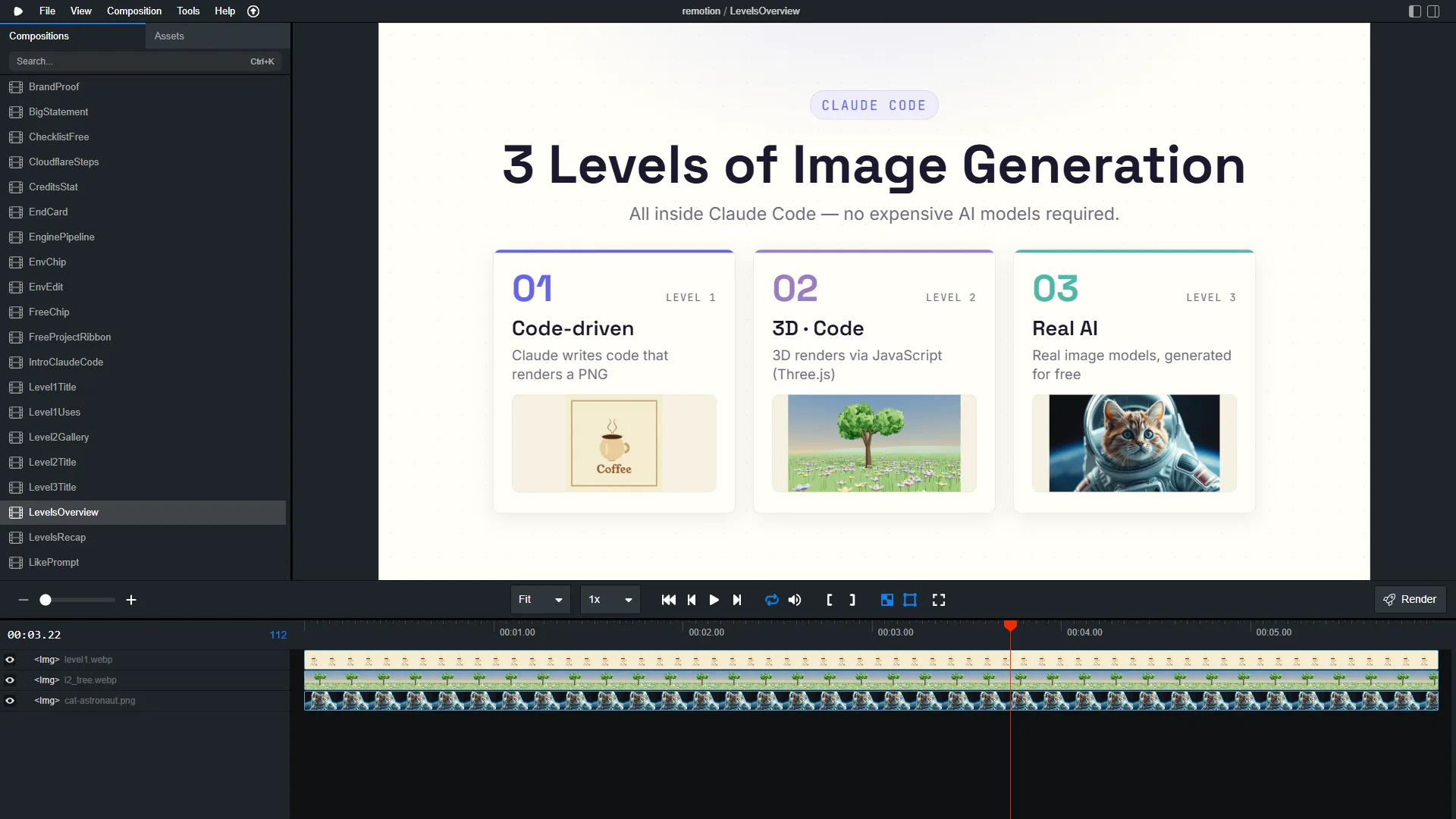1456x819 pixels.
Task: Select the EndCard composition
Action: [143, 212]
